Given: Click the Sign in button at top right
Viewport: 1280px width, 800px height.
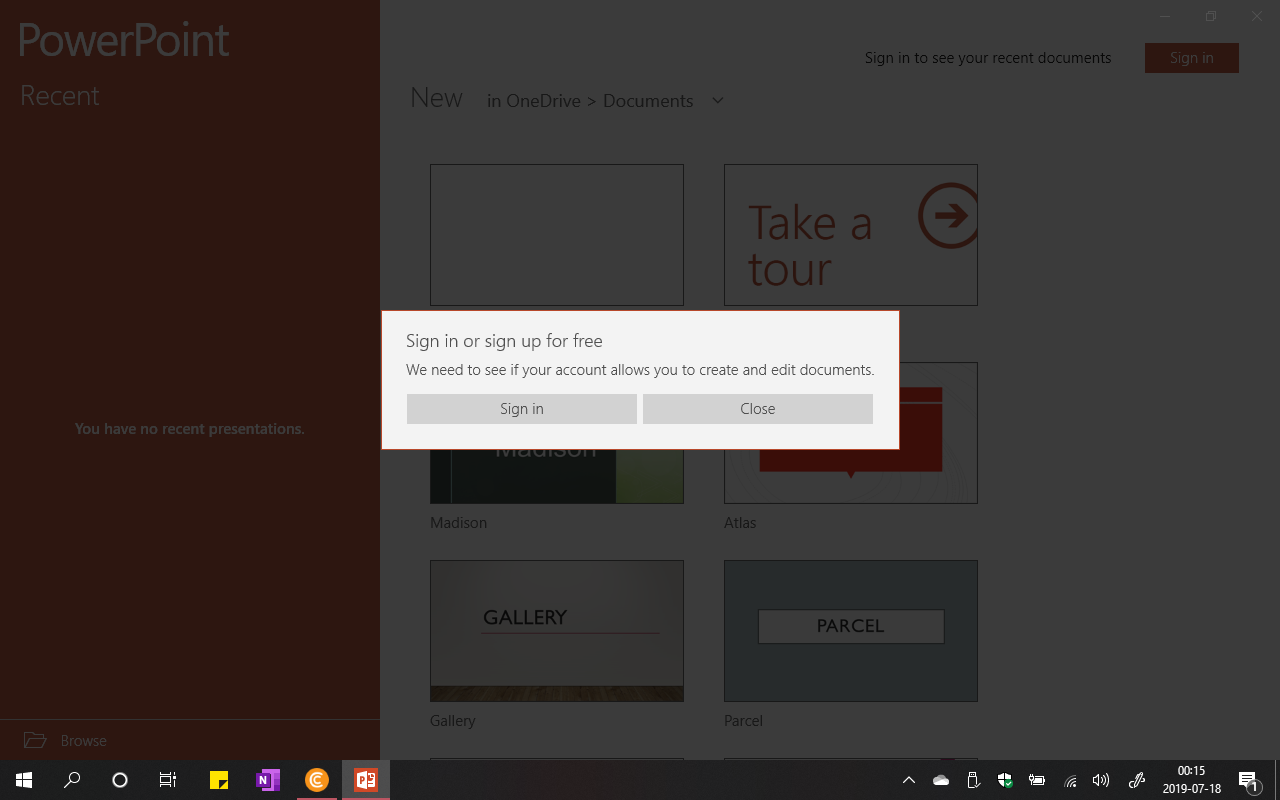Looking at the screenshot, I should (1192, 58).
